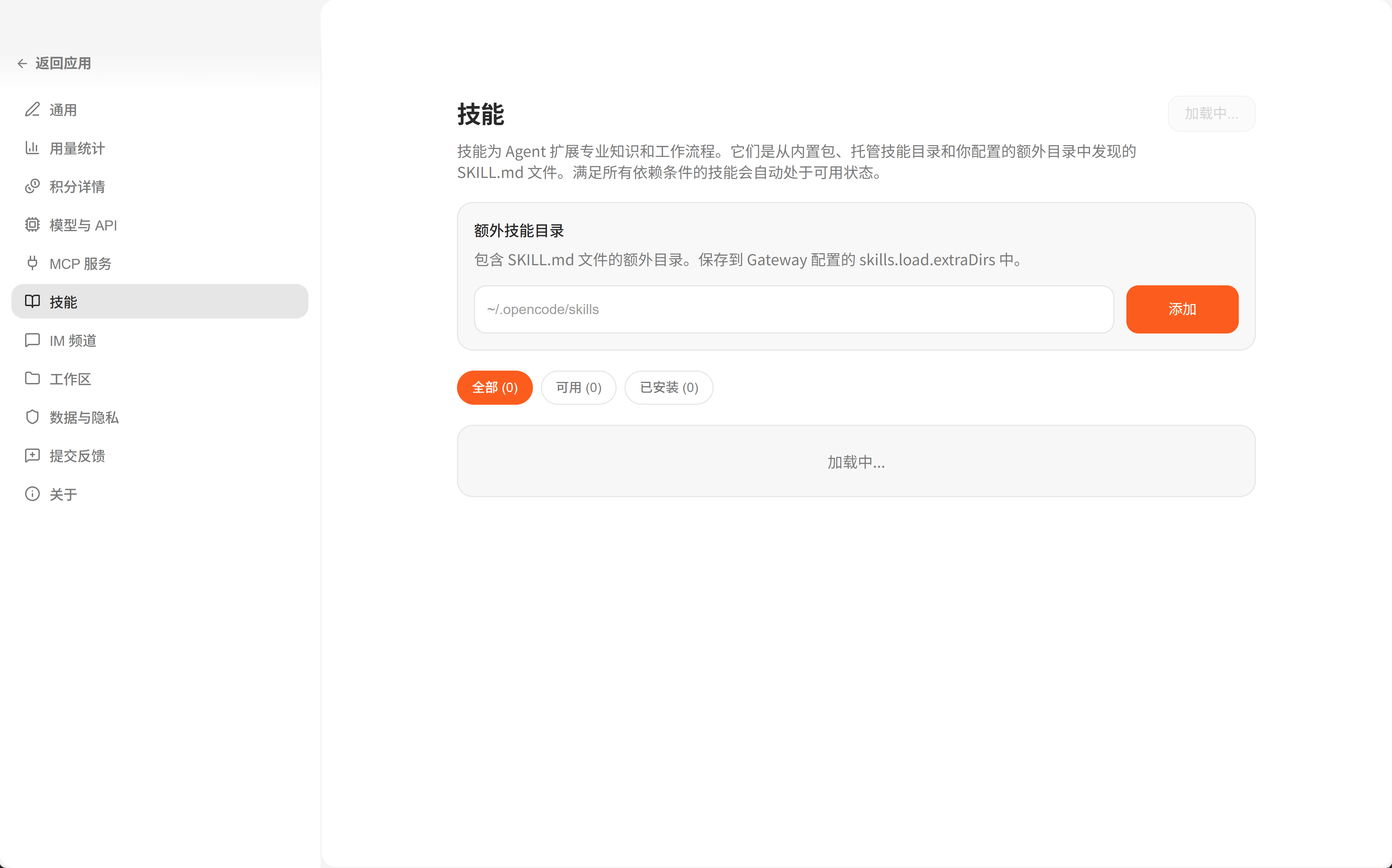Show the 已安装 (0) skills filter

click(x=668, y=387)
